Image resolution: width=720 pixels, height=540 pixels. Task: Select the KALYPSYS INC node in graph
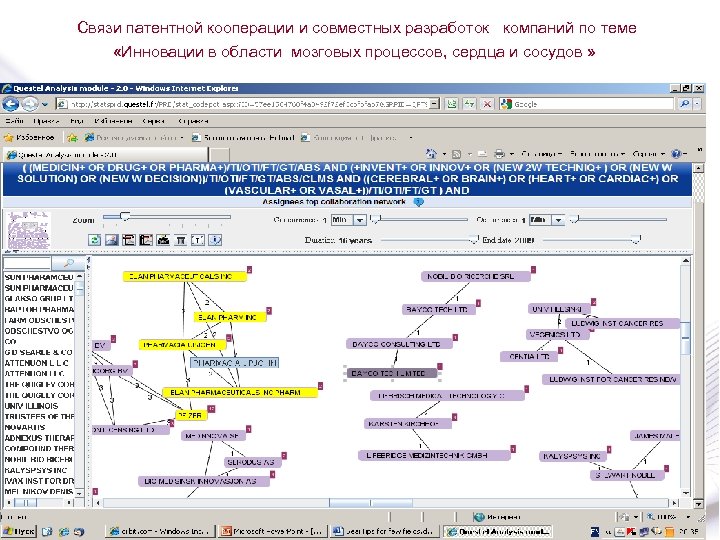point(572,456)
